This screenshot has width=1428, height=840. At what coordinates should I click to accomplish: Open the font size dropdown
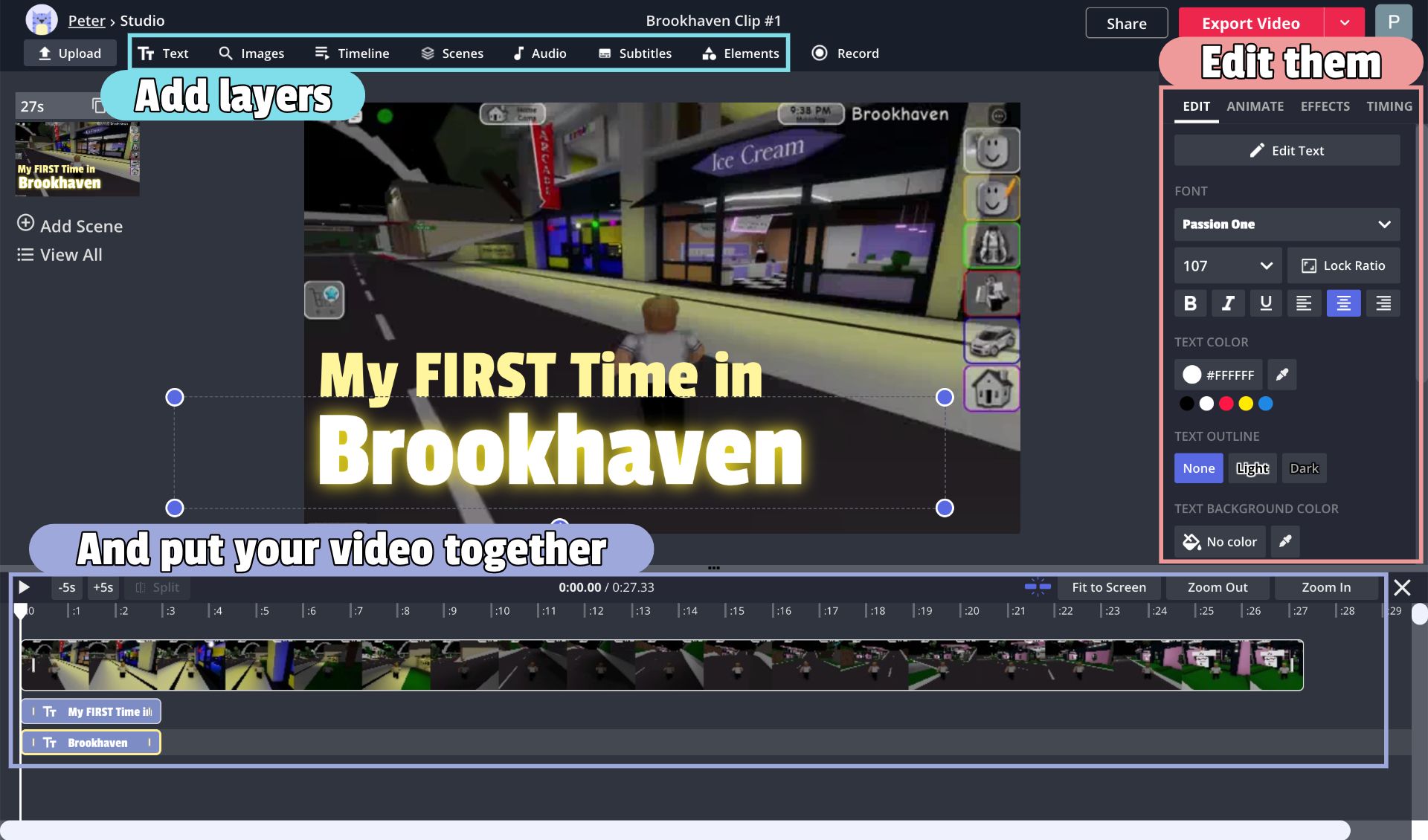pos(1227,265)
